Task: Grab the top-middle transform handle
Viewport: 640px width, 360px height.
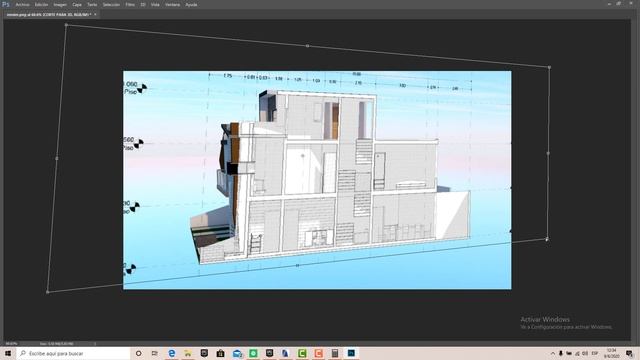Action: [307, 46]
